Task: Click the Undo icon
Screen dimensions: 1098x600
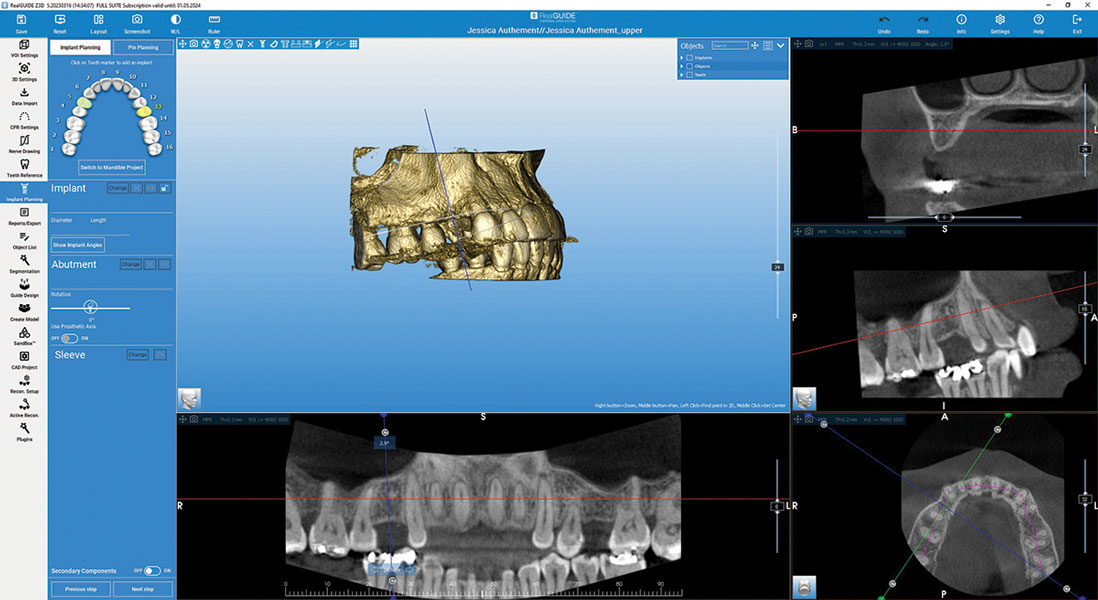Action: (884, 20)
